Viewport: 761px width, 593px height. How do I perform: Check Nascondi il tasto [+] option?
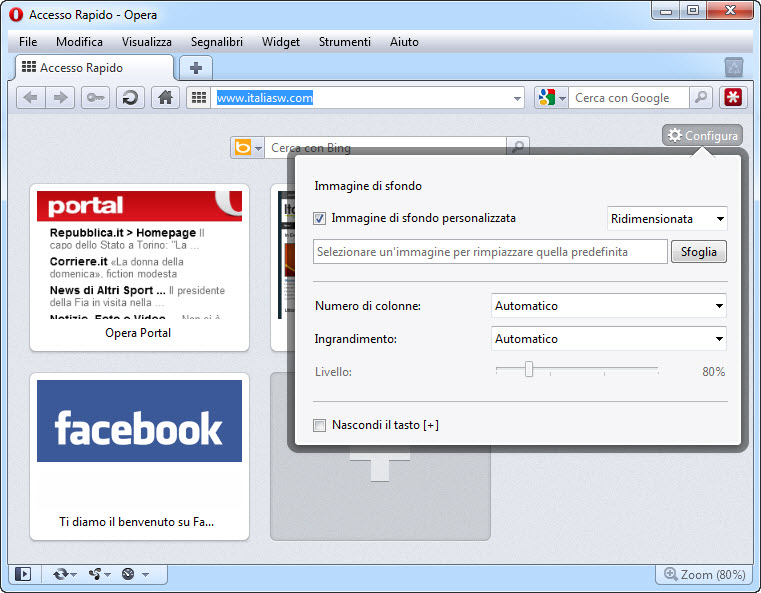(319, 426)
